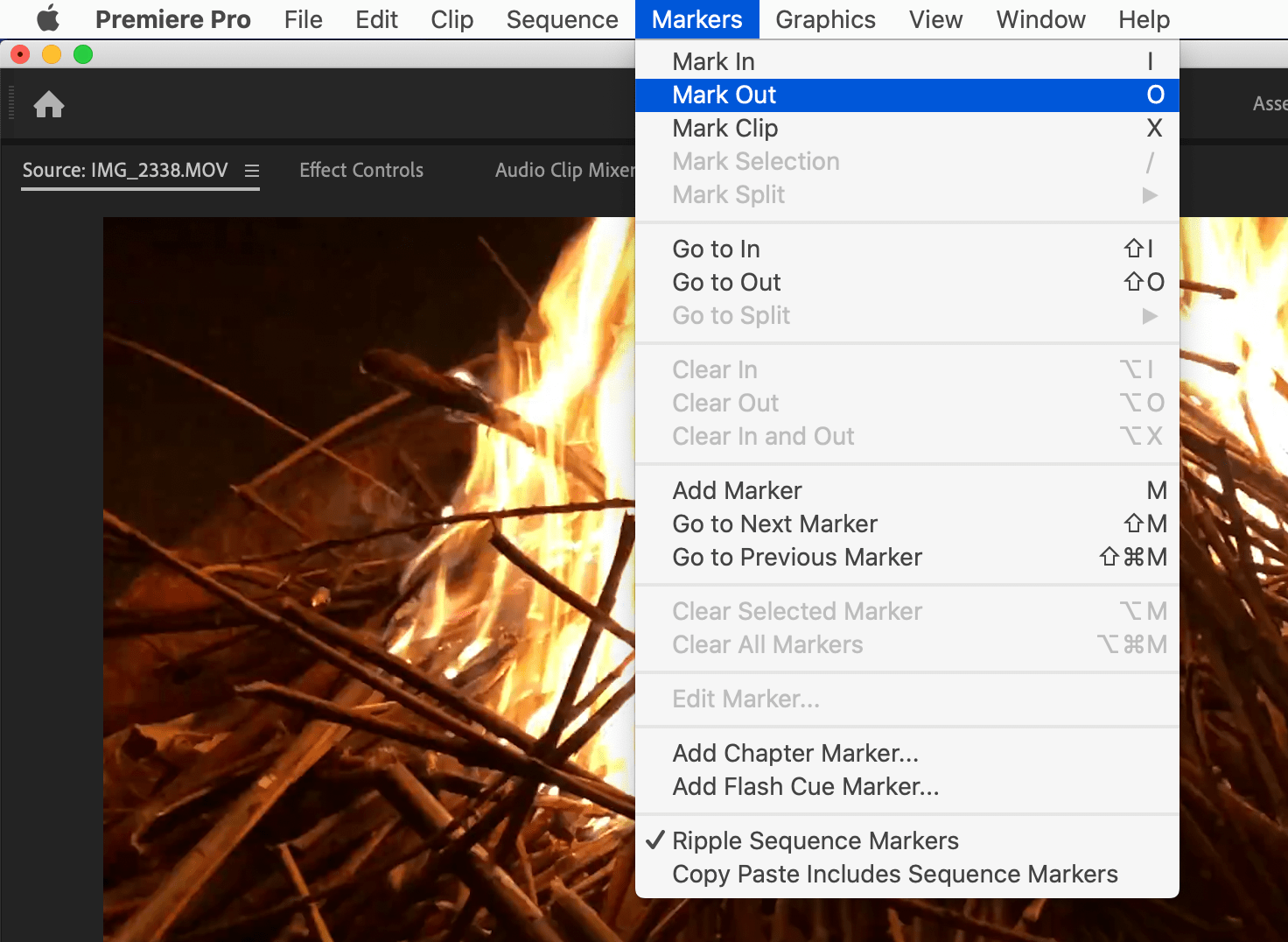Enable Copy Paste Includes Sequence Markers

coord(907,874)
